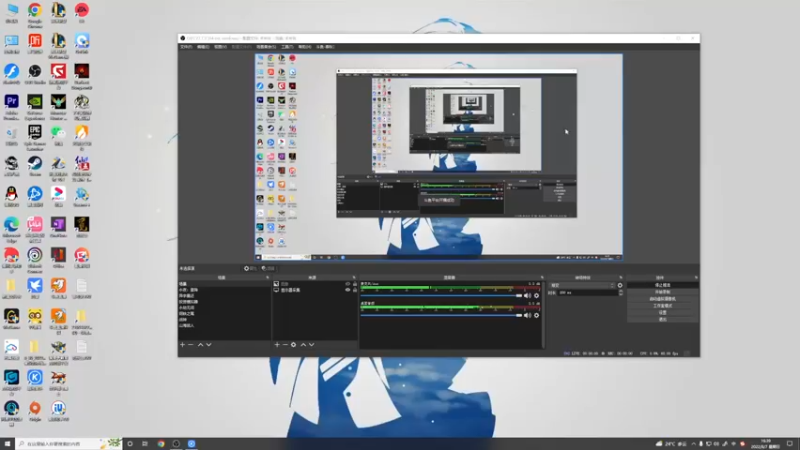Toggle lock on first source
This screenshot has width=800, height=450.
point(355,284)
